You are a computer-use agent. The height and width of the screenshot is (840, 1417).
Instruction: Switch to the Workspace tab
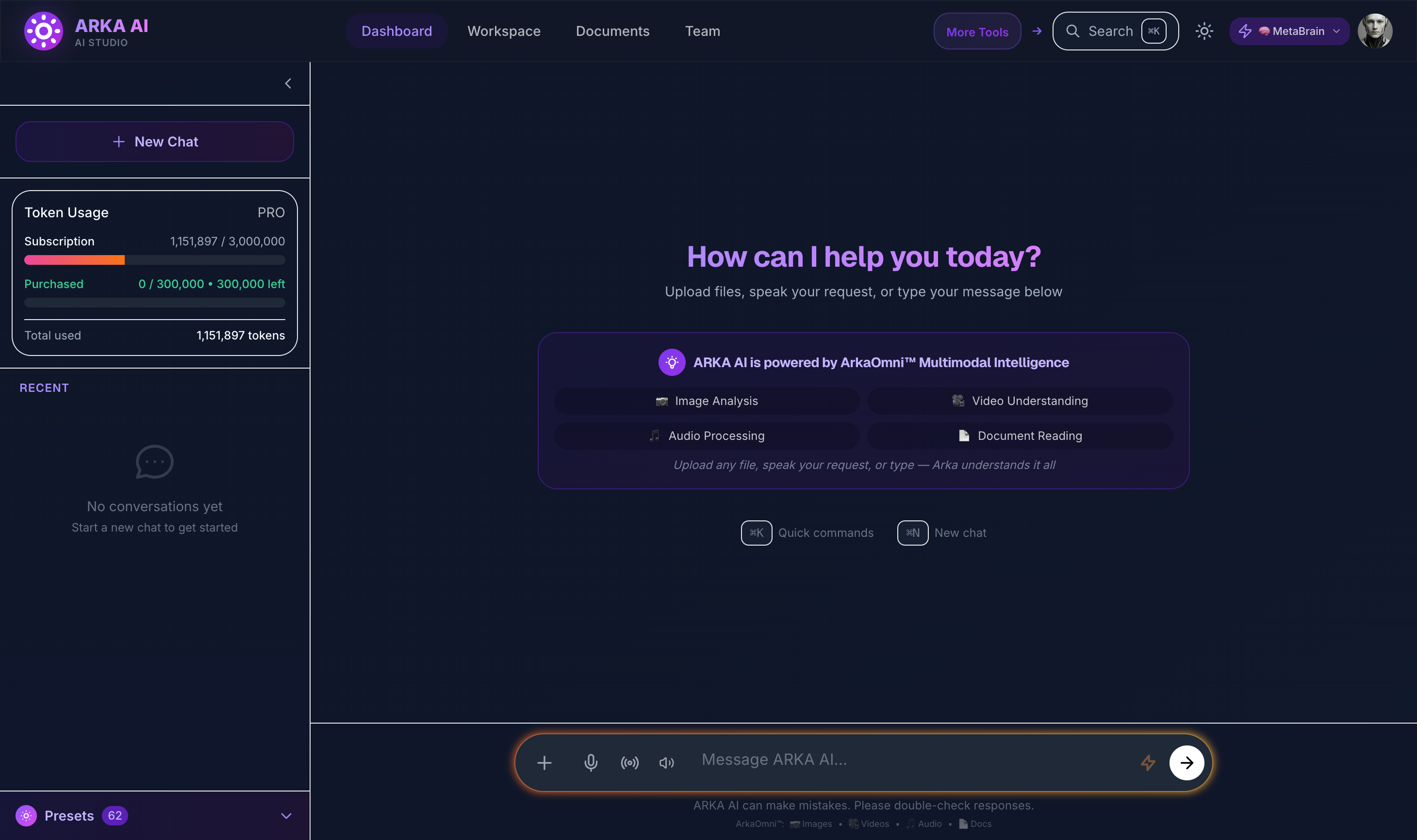click(504, 31)
